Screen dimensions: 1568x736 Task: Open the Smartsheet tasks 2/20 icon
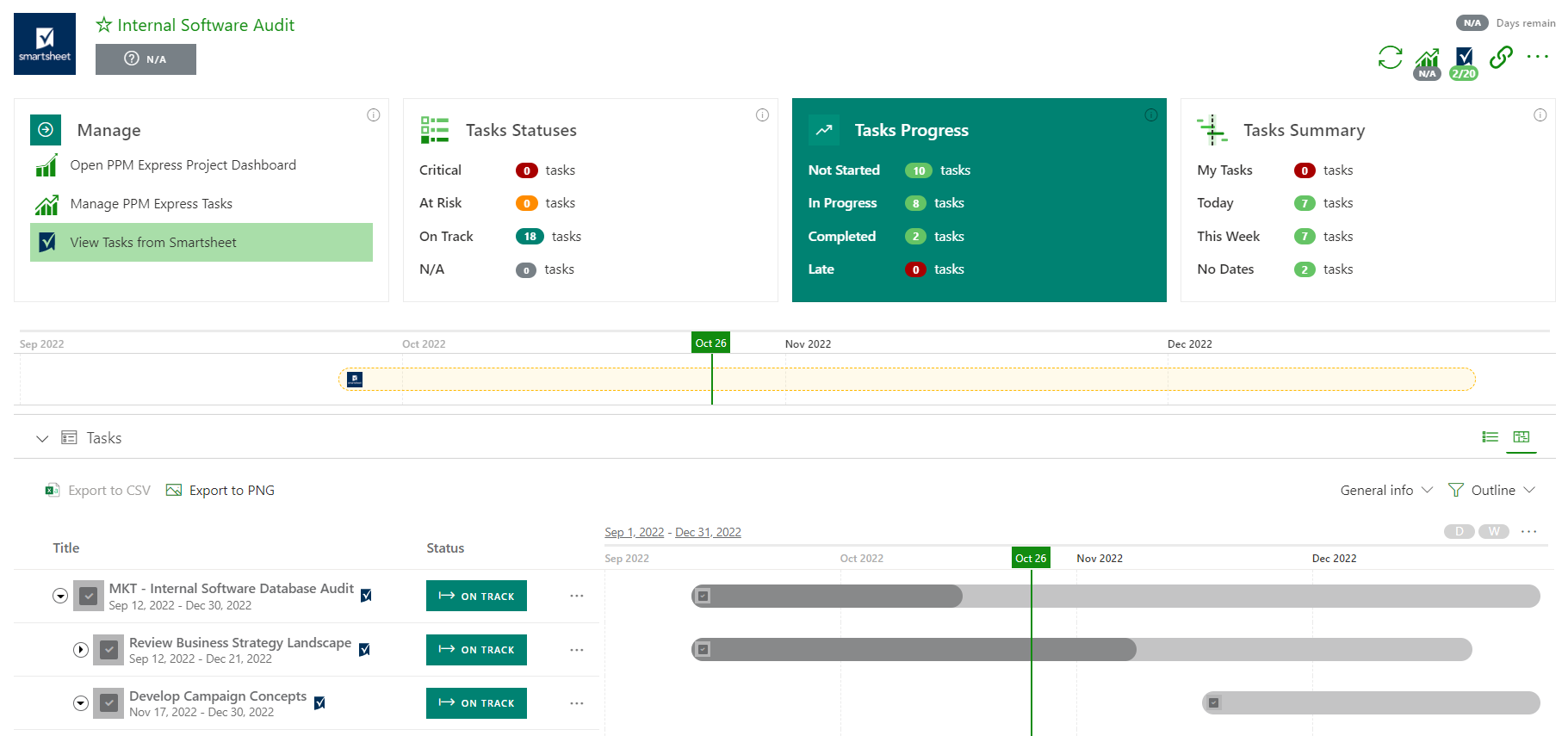[x=1464, y=59]
